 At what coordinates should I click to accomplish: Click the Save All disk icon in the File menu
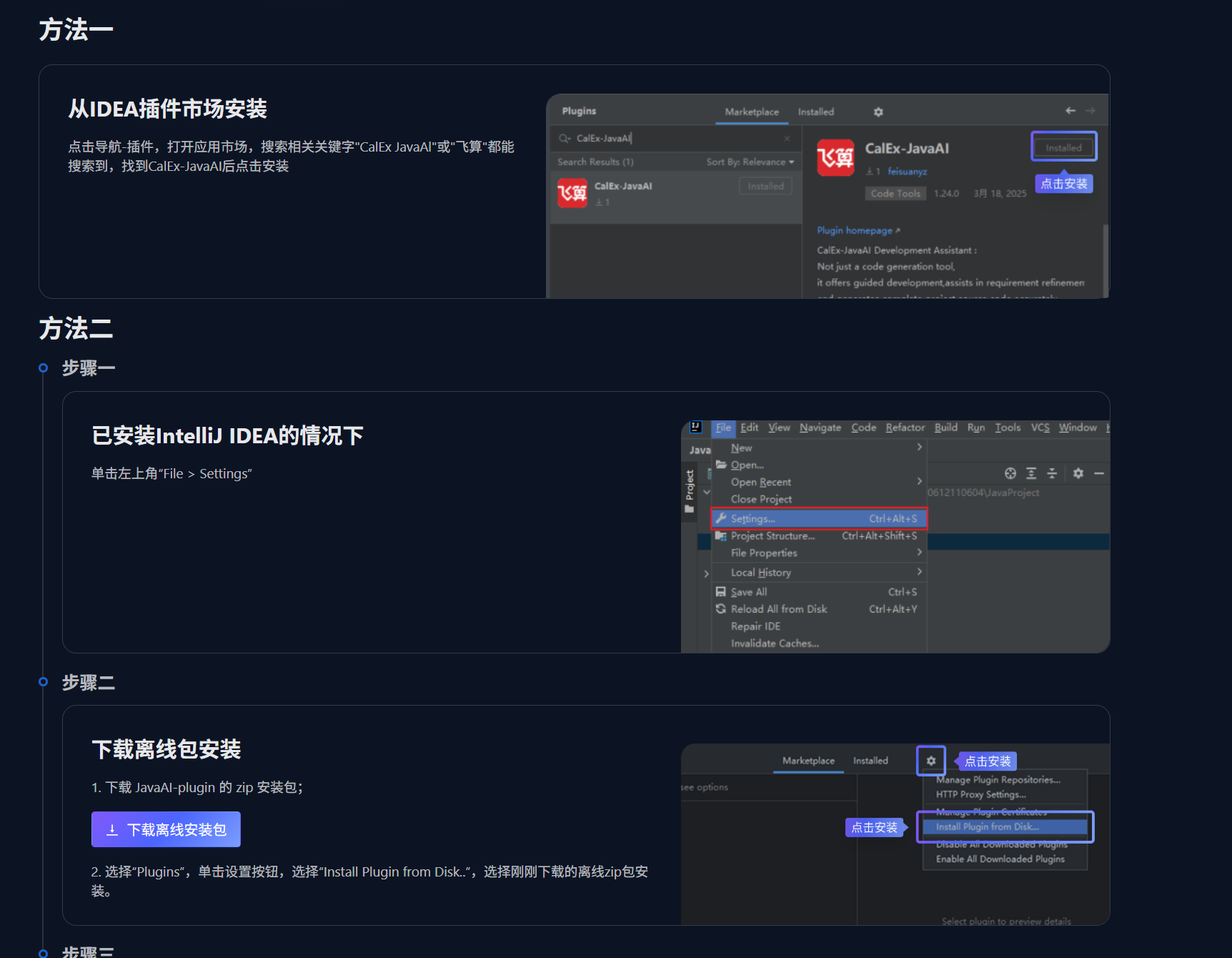(721, 591)
